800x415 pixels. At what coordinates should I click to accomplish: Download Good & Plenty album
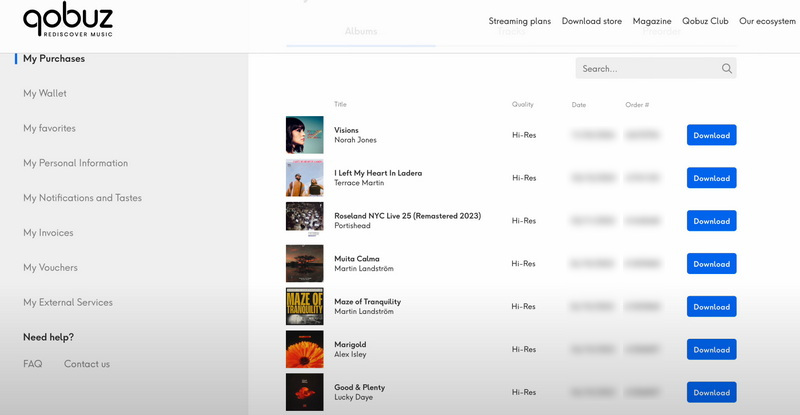tap(711, 392)
